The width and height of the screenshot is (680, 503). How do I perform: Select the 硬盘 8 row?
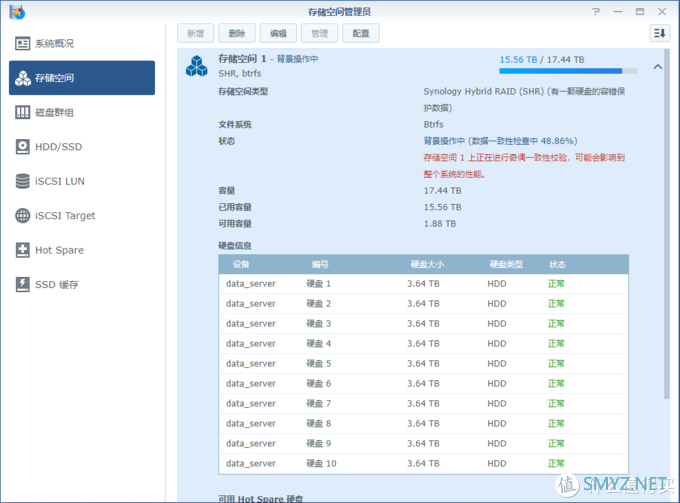423,424
